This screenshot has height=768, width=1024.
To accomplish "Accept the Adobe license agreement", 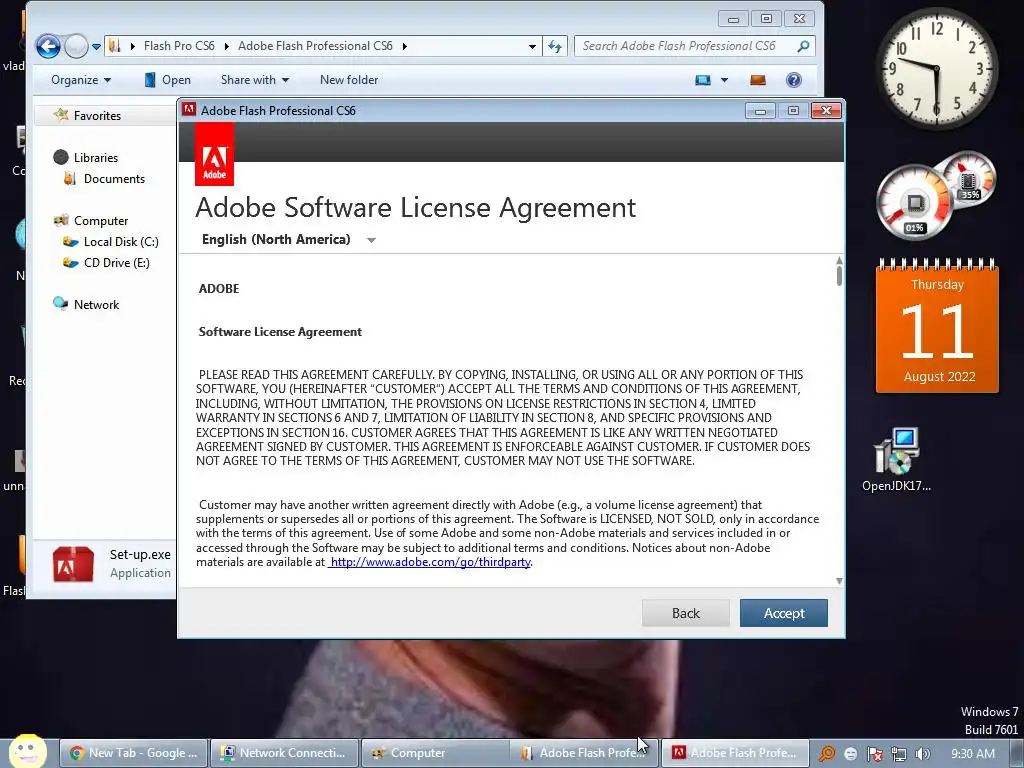I will (x=784, y=613).
